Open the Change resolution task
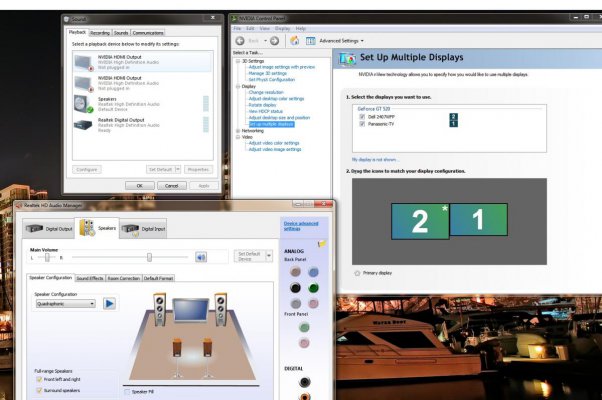 pos(266,93)
